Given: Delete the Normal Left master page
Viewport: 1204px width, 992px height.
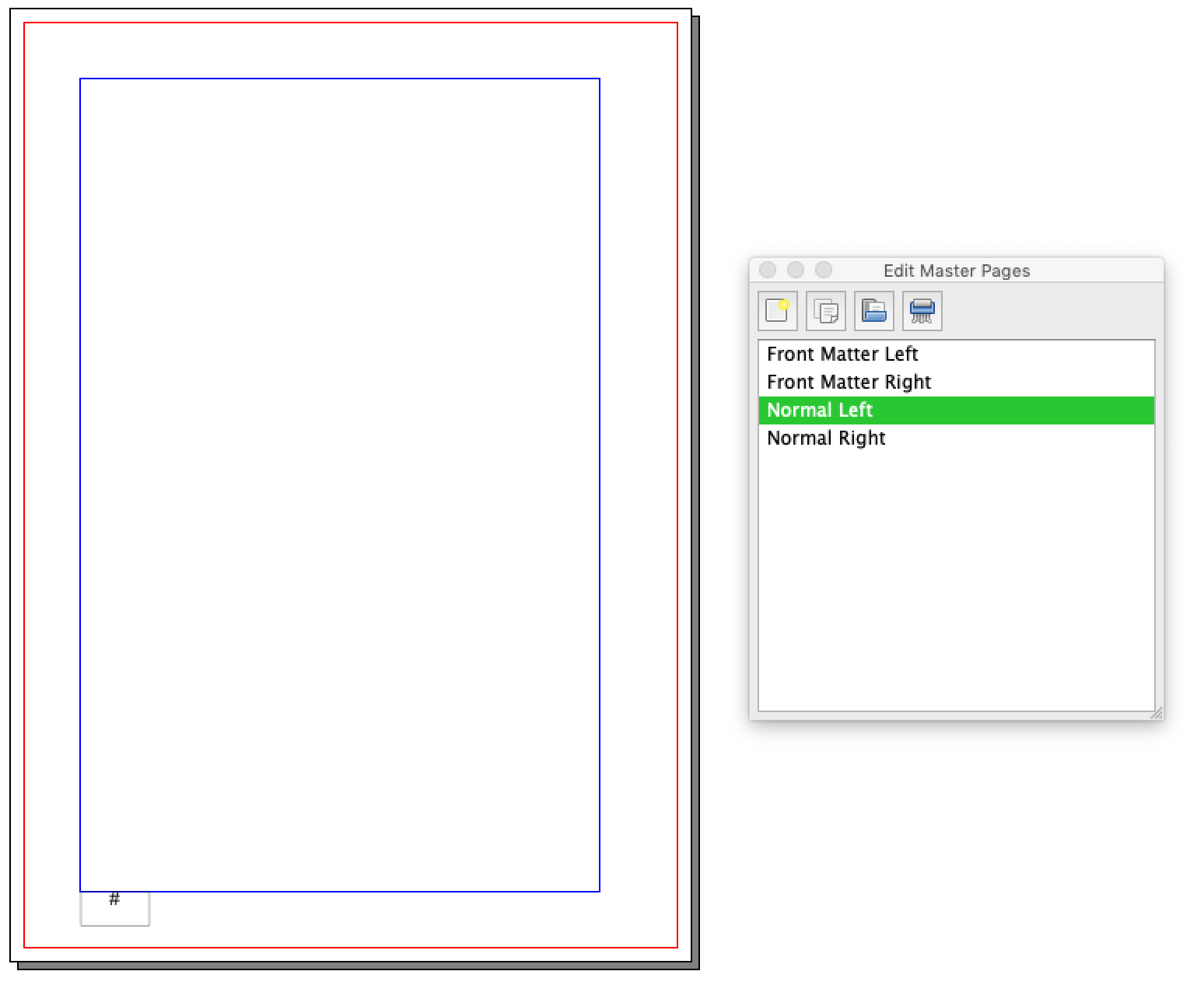Looking at the screenshot, I should click(922, 310).
